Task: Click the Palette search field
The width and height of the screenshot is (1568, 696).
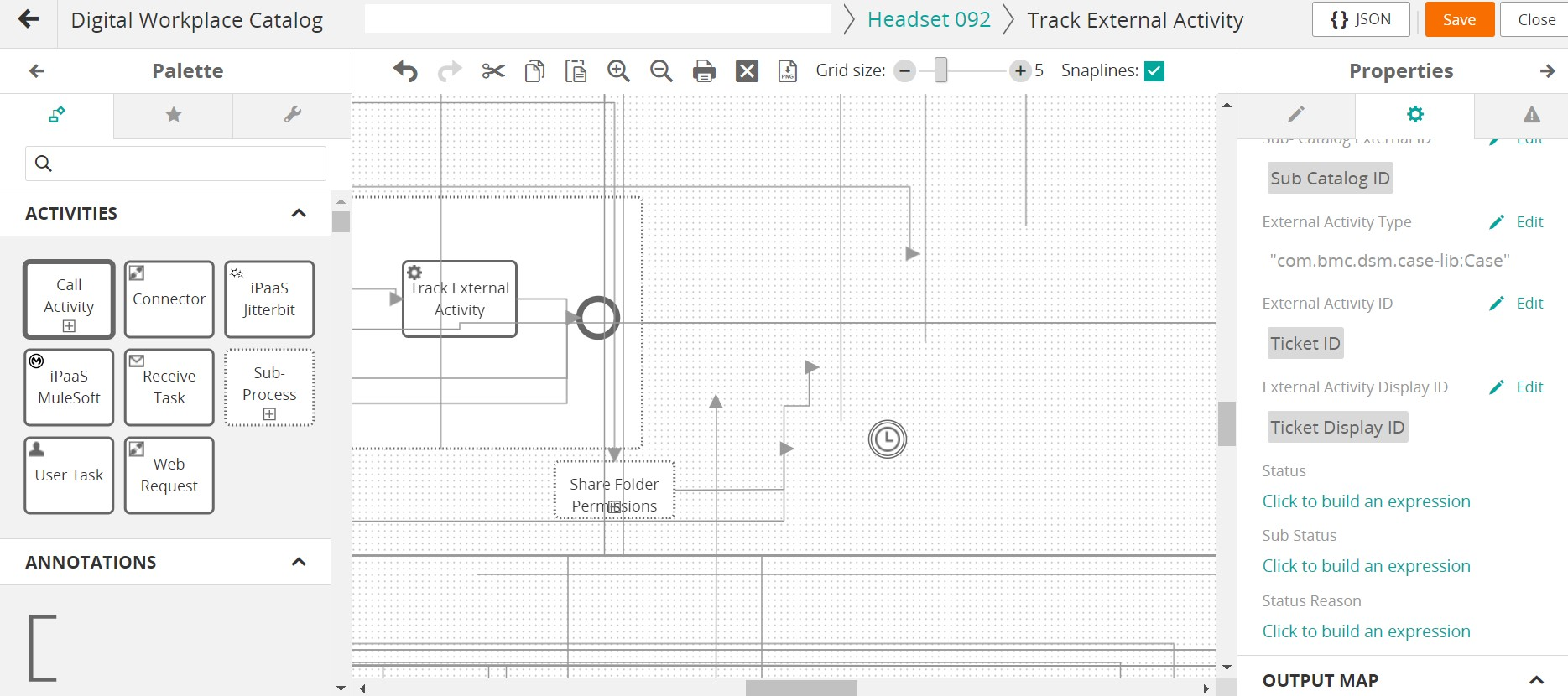Action: 175,164
